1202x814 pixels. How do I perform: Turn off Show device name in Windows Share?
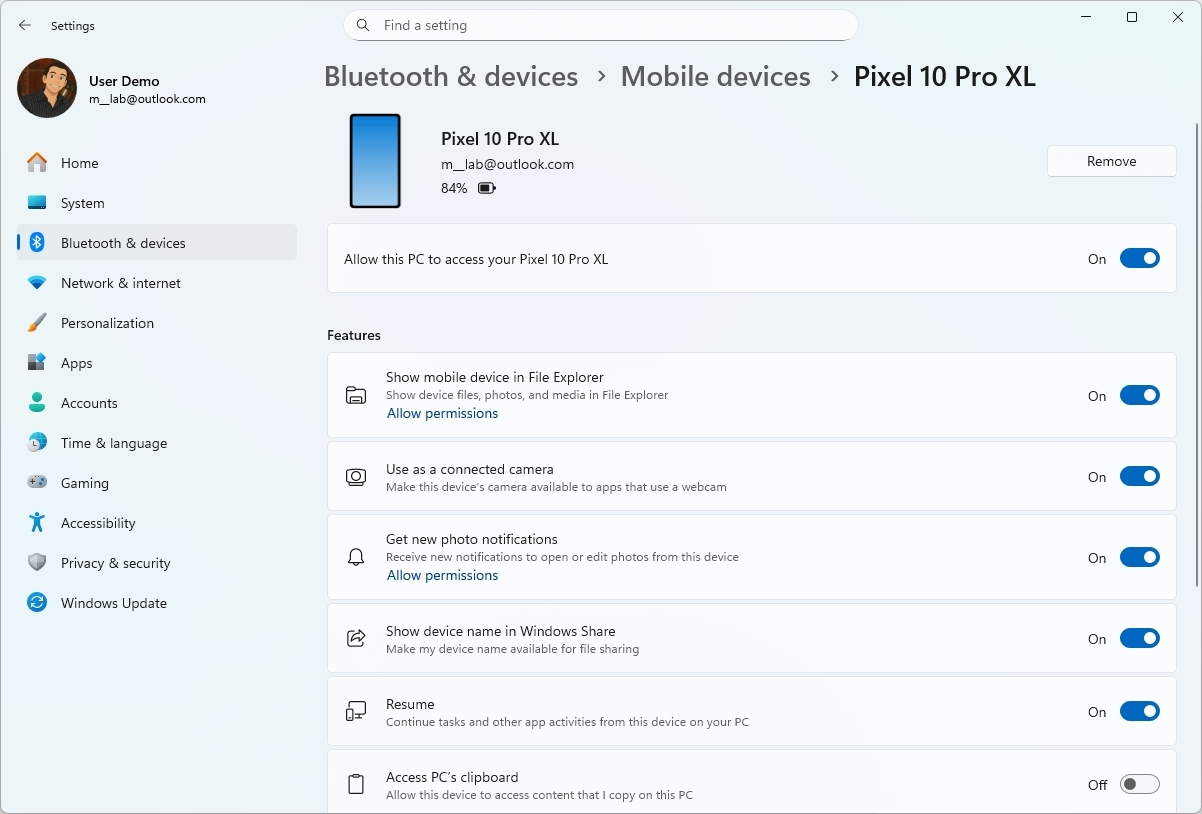tap(1139, 638)
